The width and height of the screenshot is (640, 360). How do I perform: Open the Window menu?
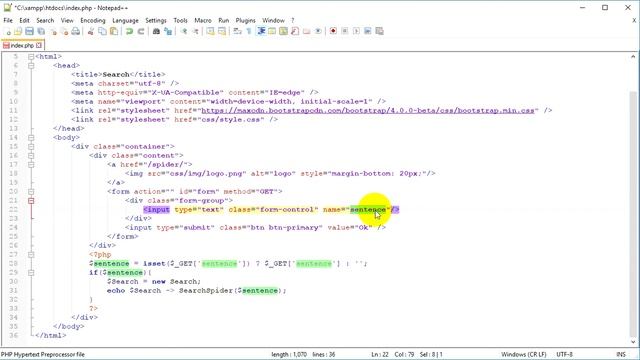(273, 20)
